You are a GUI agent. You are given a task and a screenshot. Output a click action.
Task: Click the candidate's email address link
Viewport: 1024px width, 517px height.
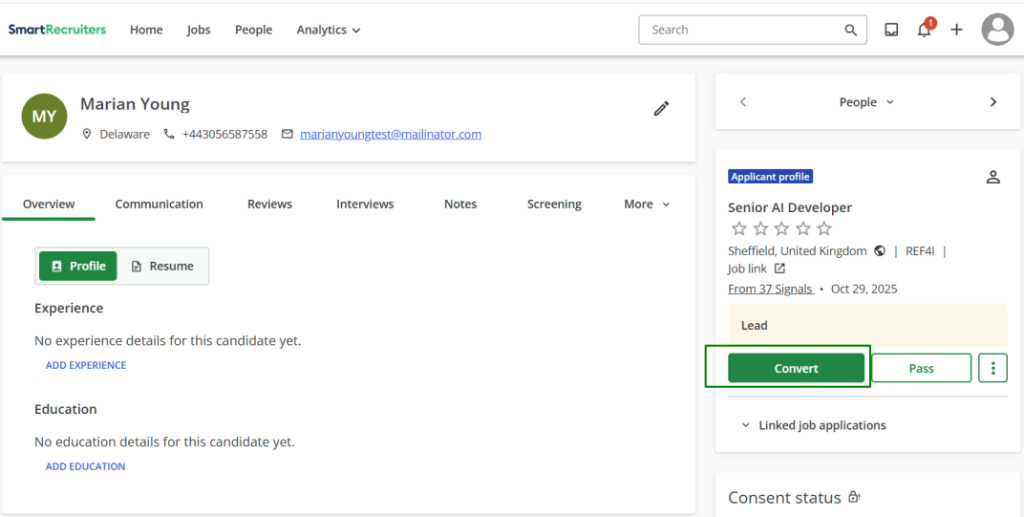391,134
